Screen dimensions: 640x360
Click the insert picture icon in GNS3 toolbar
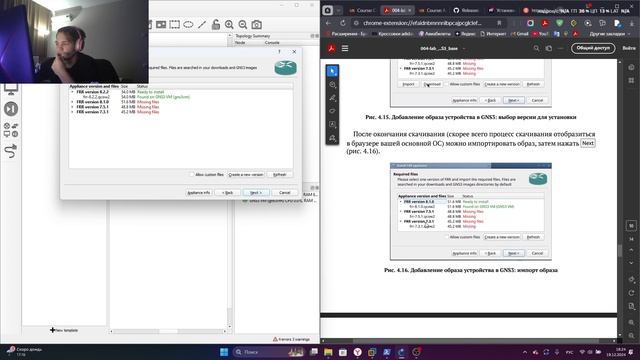click(x=161, y=25)
